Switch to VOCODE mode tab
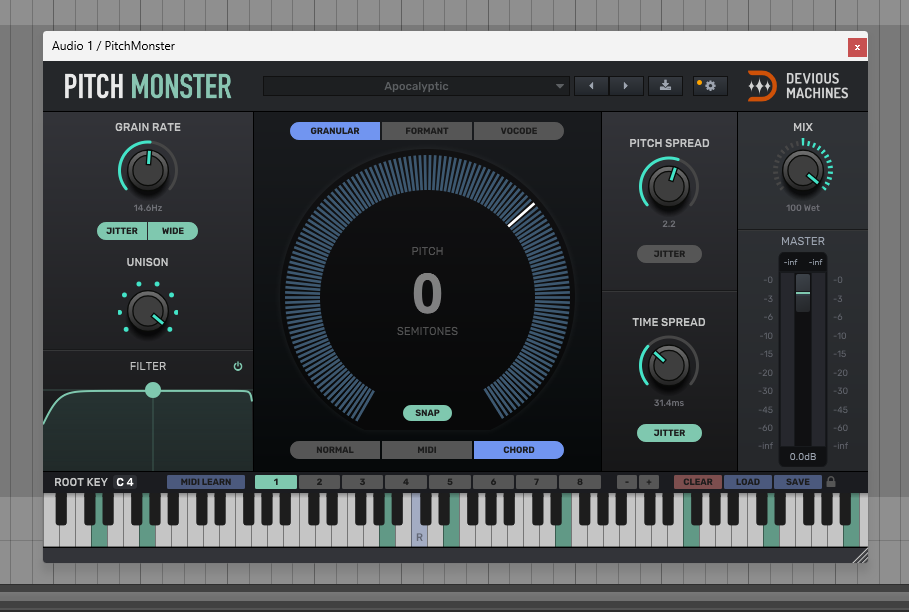The width and height of the screenshot is (909, 612). [x=519, y=131]
